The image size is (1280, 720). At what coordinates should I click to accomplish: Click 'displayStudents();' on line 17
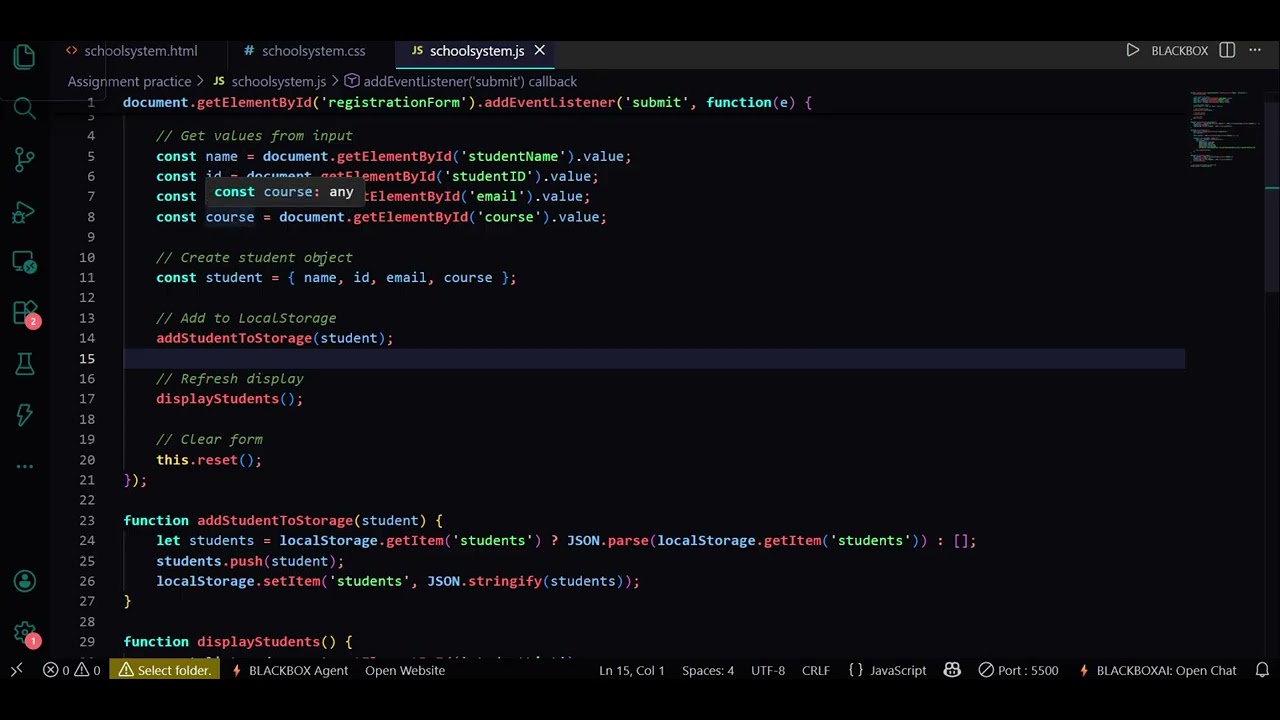[229, 398]
